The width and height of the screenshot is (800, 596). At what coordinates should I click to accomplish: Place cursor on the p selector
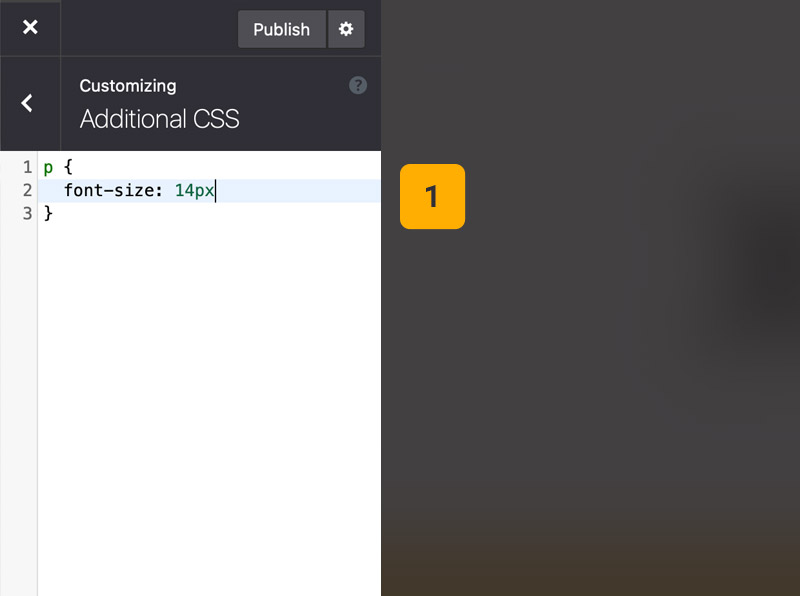pyautogui.click(x=48, y=167)
